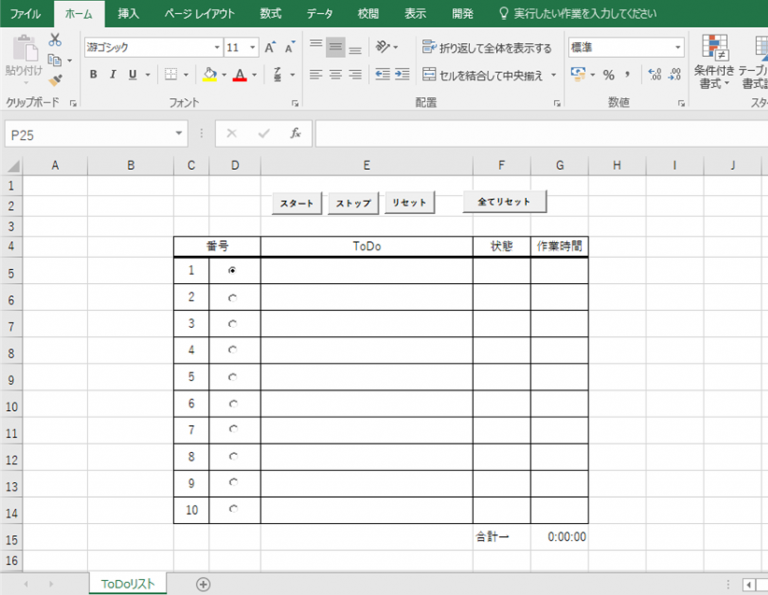Click Increase Decimal icon
Screen dimensions: 768x595
[x=655, y=74]
